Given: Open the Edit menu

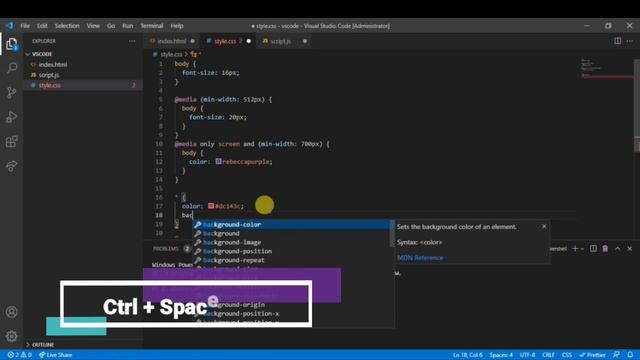Looking at the screenshot, I should (x=42, y=26).
